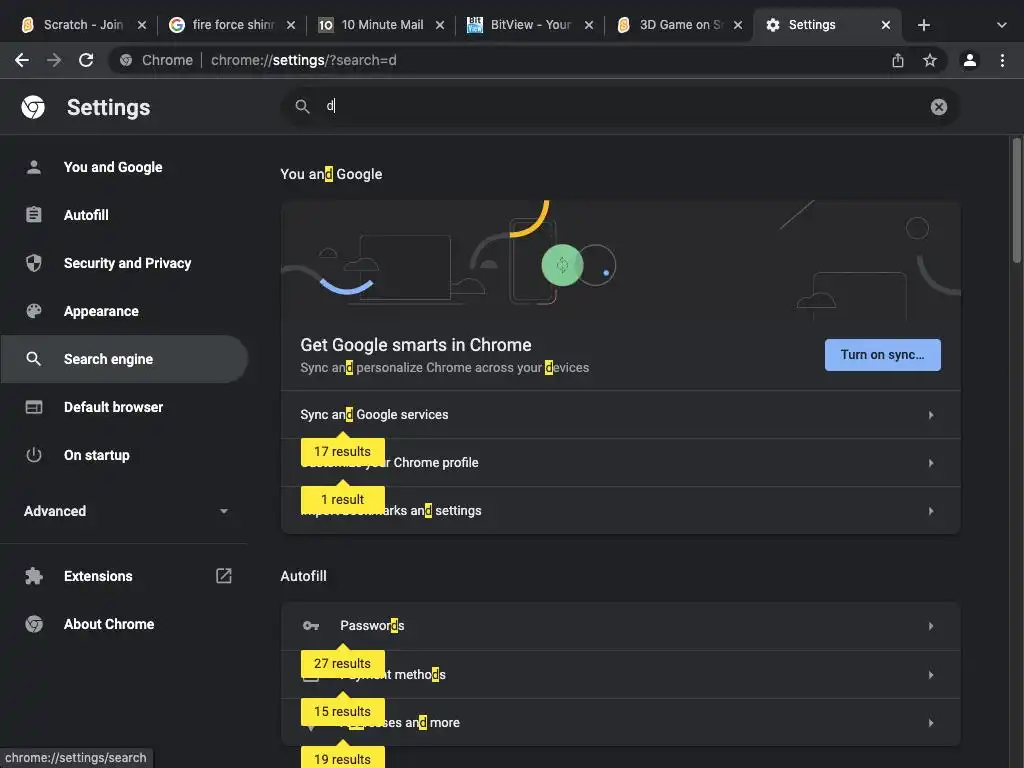The image size is (1024, 768).
Task: Click the 'Get Google smarts in Chrome' heading
Action: [415, 345]
